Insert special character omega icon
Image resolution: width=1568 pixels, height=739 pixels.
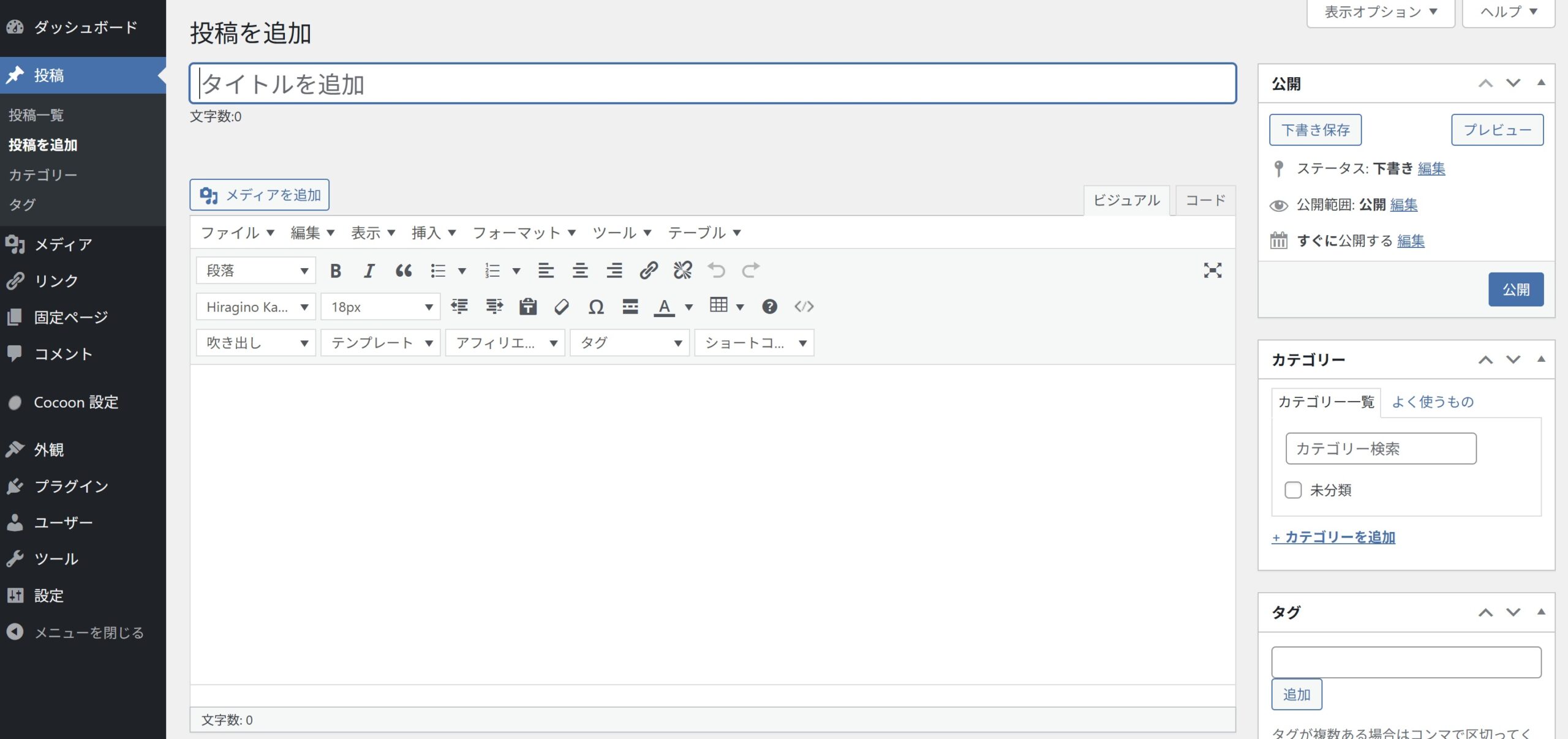595,307
